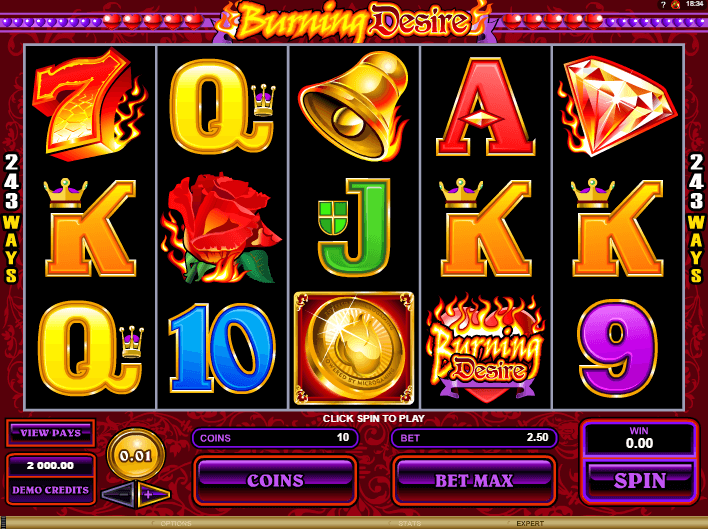Open the Options menu
This screenshot has height=529, width=708.
click(x=176, y=524)
